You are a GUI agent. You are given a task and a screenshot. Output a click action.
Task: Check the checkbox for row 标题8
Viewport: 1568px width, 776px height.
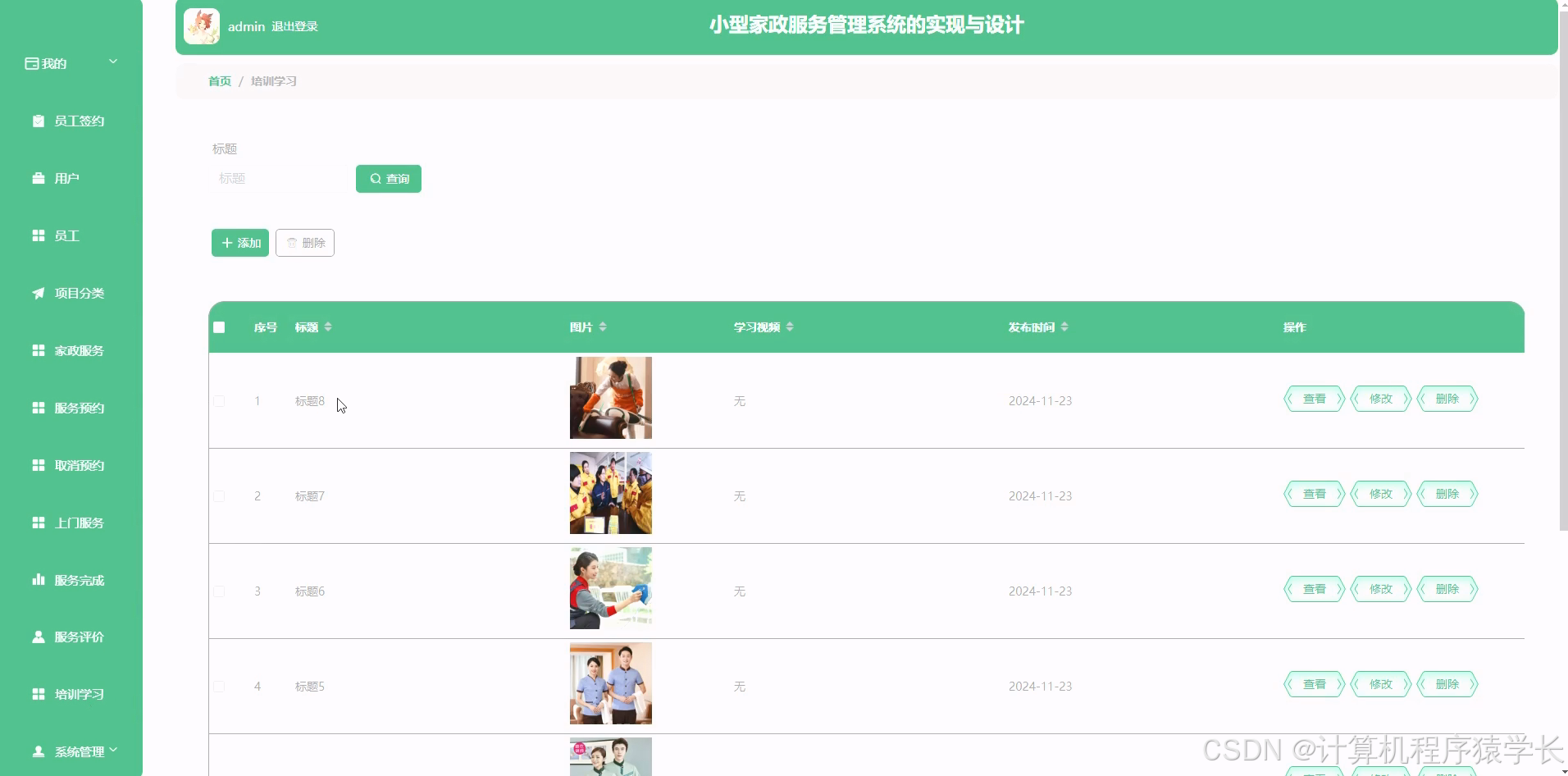click(x=219, y=401)
